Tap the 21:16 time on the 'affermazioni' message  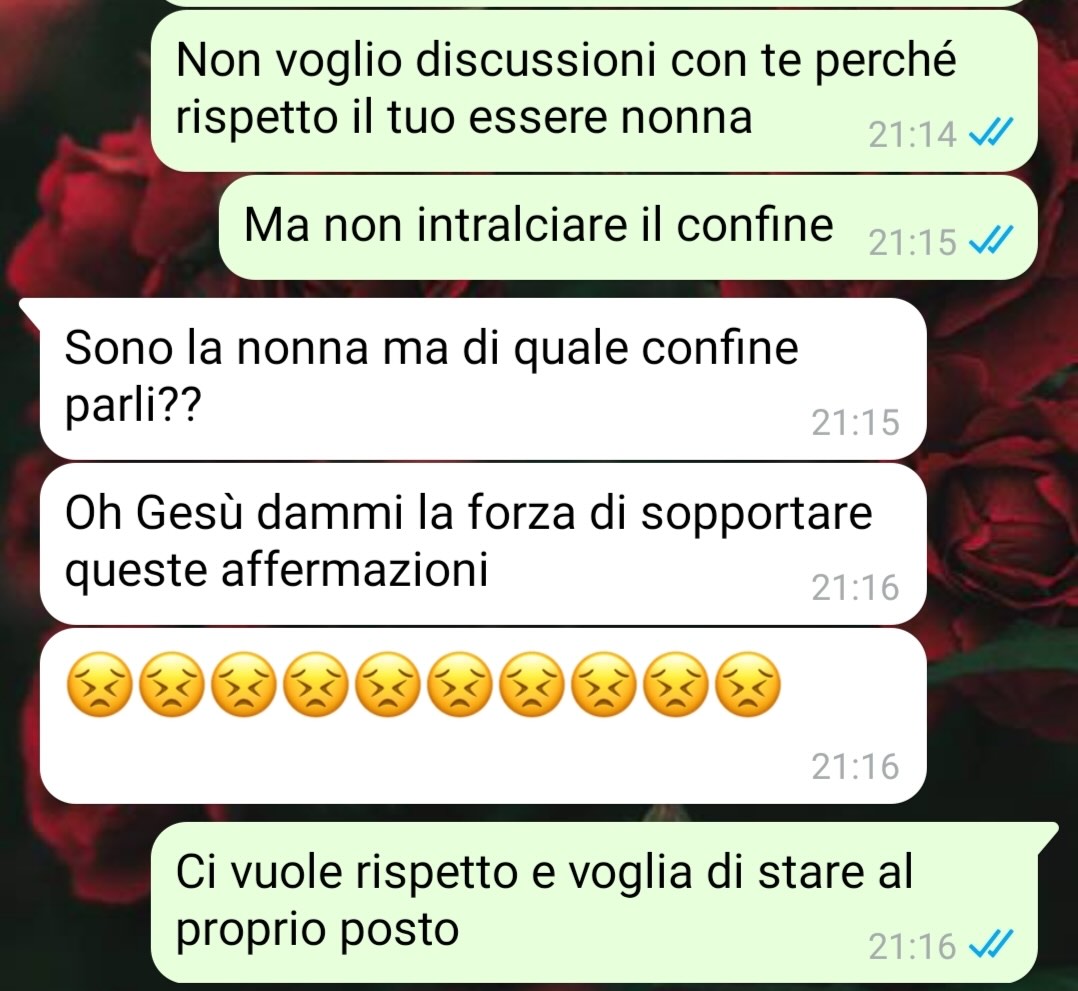tap(855, 587)
